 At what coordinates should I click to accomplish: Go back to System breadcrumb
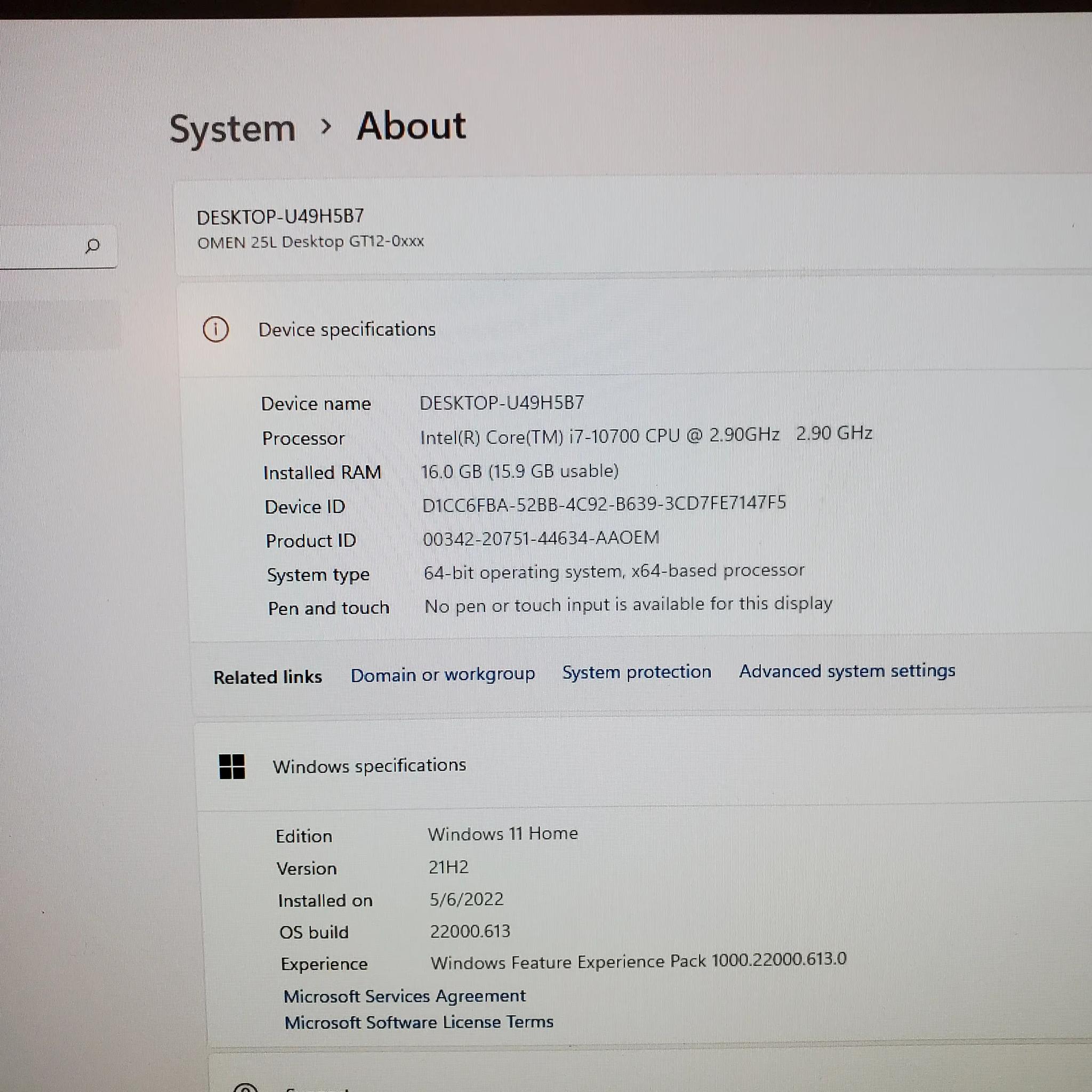click(232, 130)
